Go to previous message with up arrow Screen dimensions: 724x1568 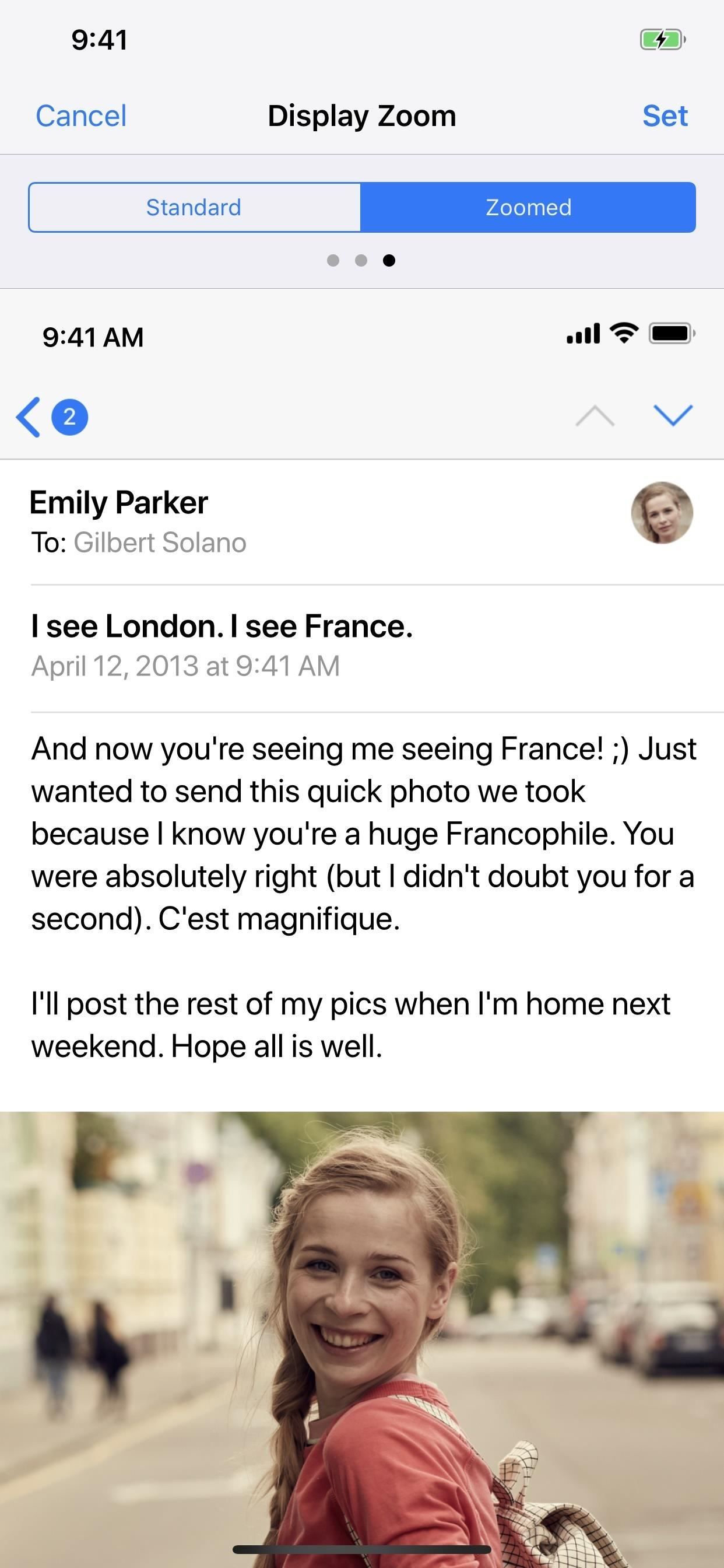[595, 416]
